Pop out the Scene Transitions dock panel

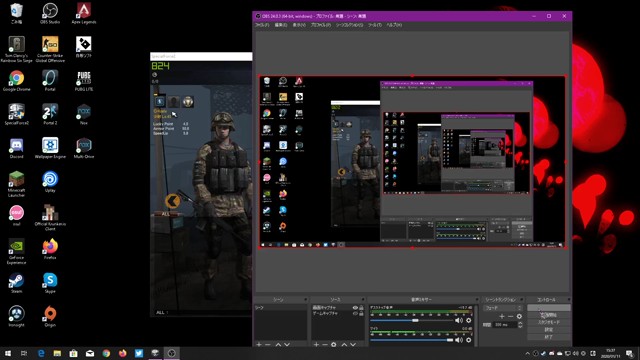pyautogui.click(x=522, y=300)
